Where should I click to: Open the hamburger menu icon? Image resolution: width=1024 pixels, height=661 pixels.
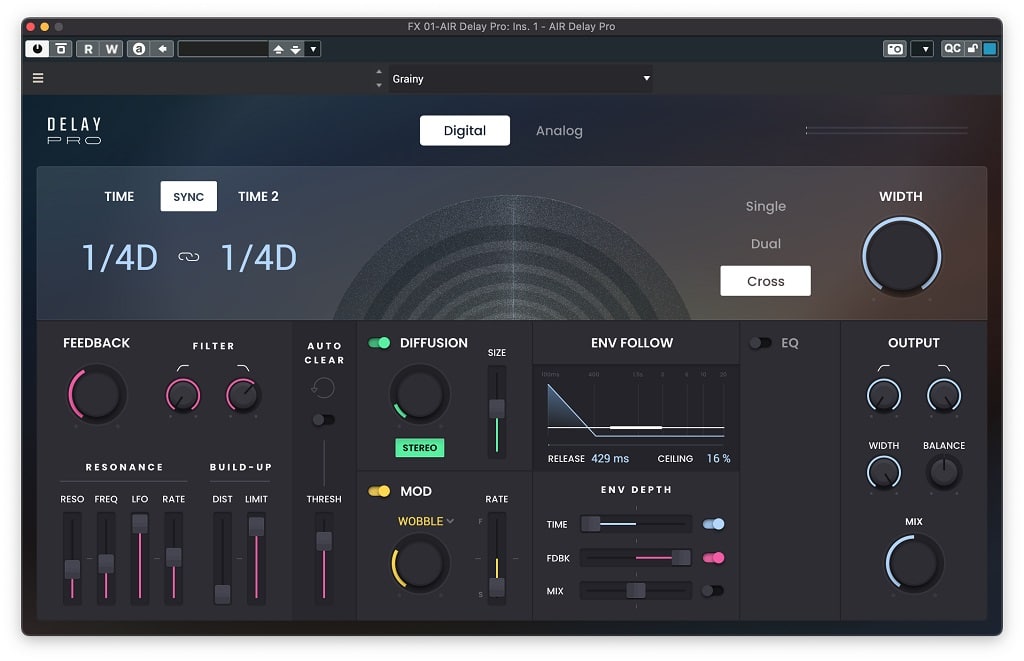pos(38,78)
